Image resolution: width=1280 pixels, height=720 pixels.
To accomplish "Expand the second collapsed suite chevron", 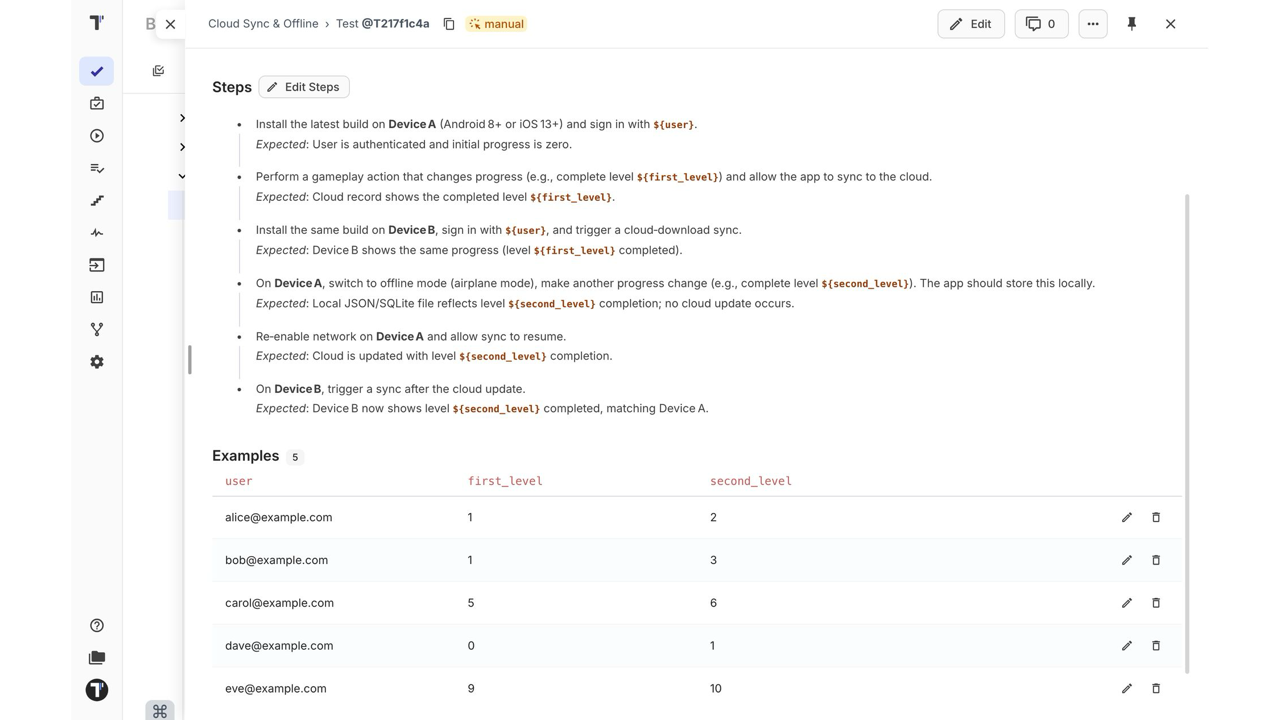I will [182, 147].
